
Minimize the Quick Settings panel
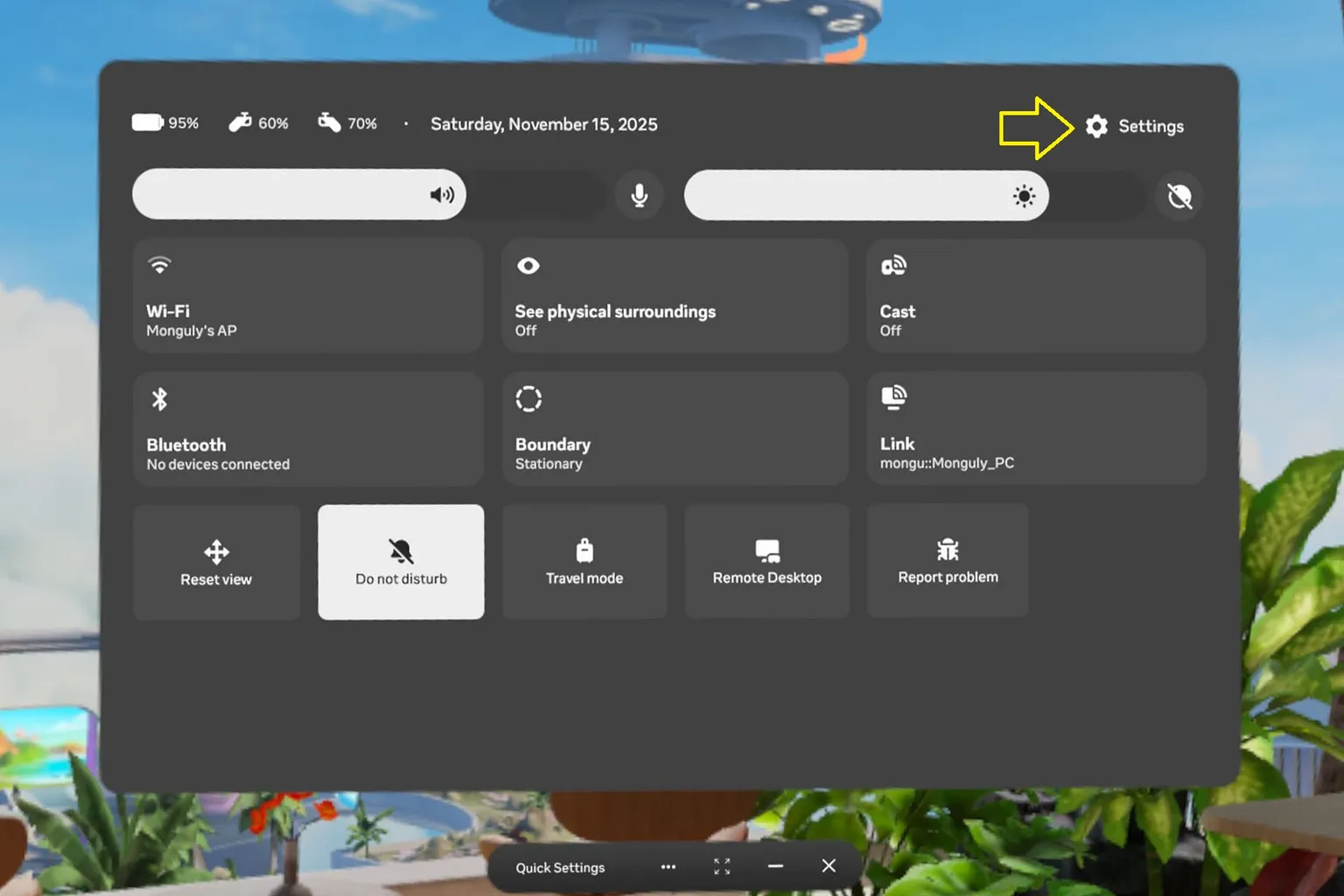(x=775, y=866)
